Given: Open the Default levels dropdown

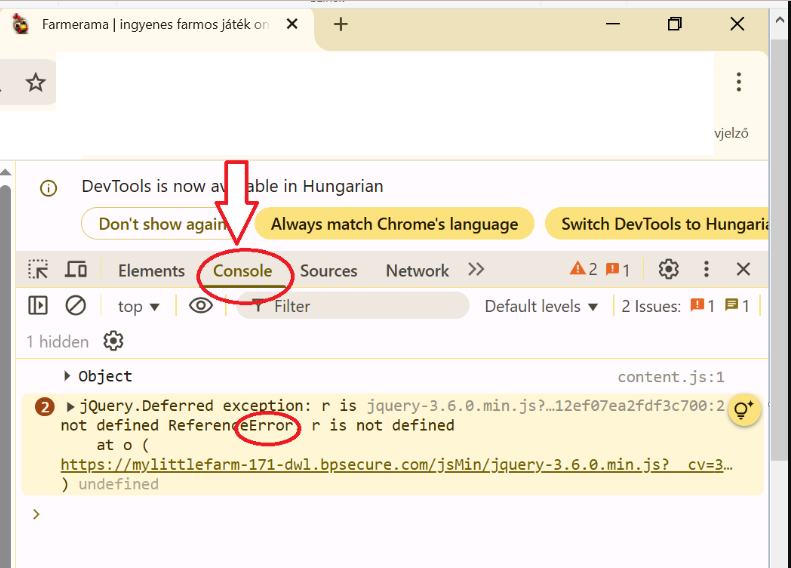Looking at the screenshot, I should coord(541,307).
